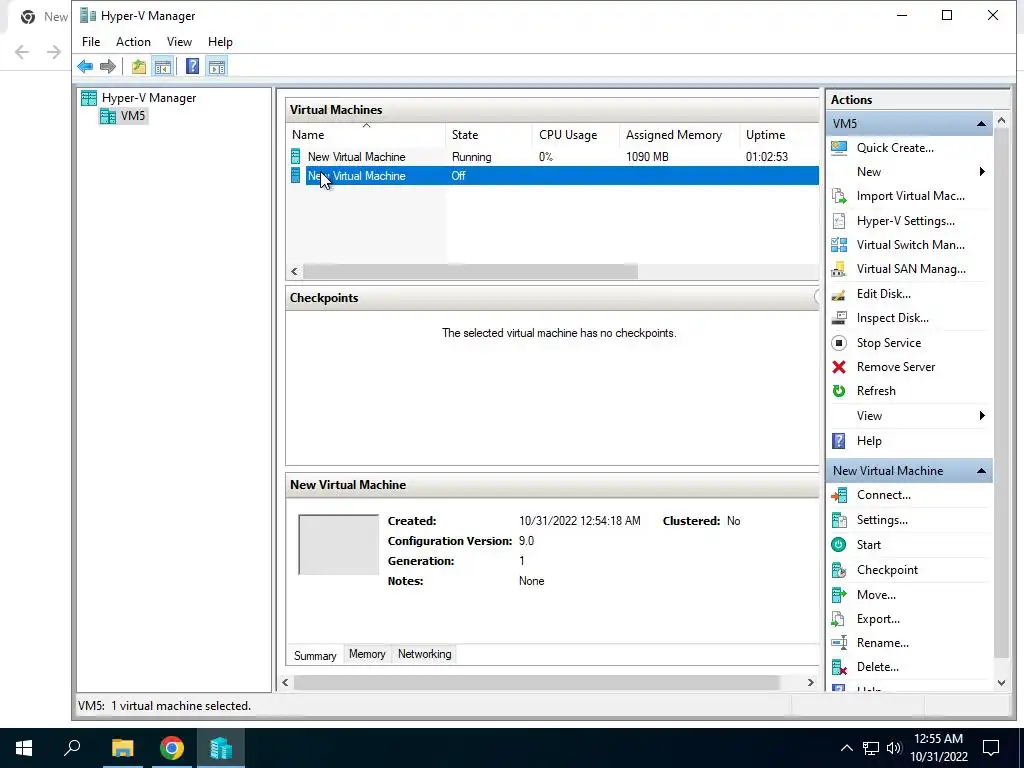Open Hyper-V Settings action
1024x768 pixels.
[x=905, y=221]
